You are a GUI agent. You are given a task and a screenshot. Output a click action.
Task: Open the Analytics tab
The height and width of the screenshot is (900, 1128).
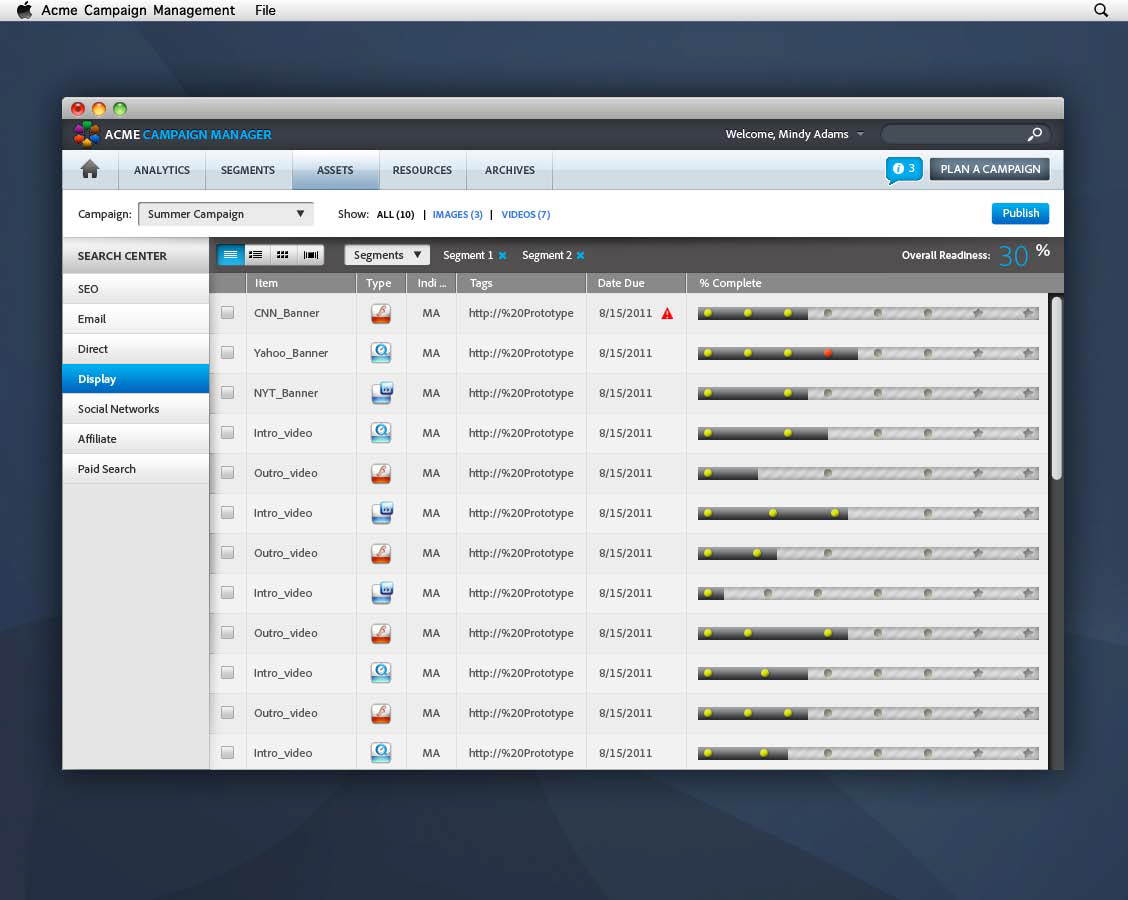[162, 170]
